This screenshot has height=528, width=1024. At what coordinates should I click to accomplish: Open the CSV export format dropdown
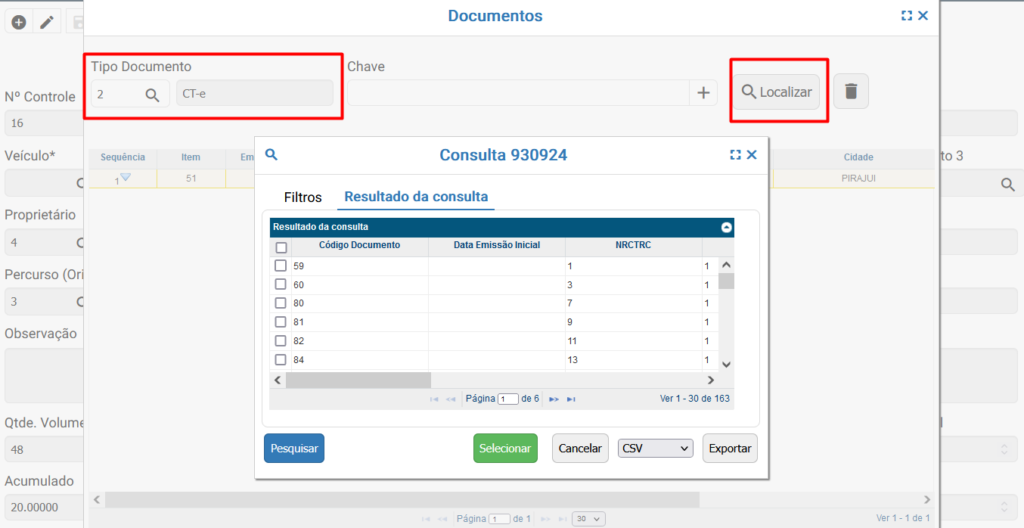[655, 449]
